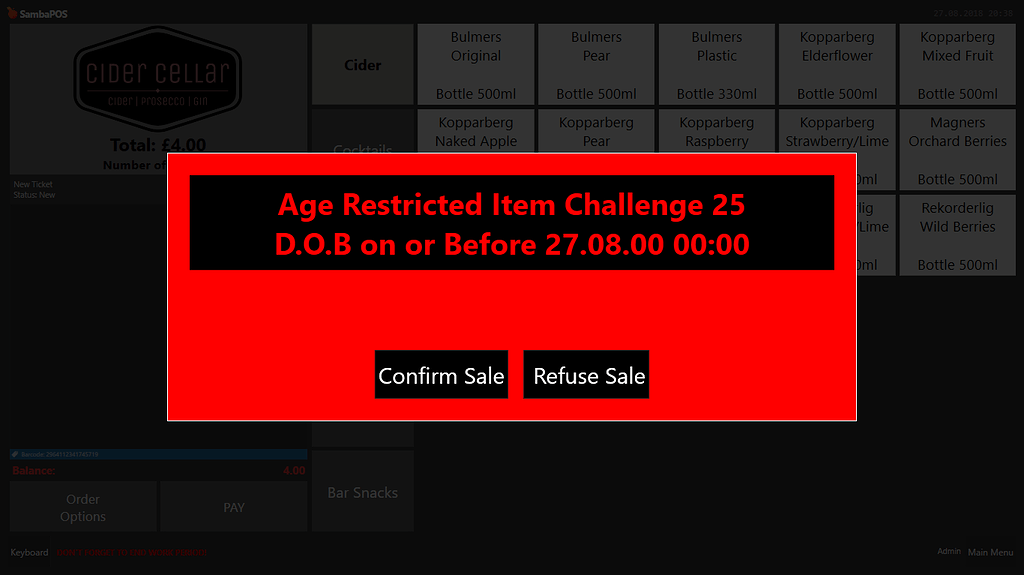1024x575 pixels.
Task: Click the SambaPOS logo icon
Action: tap(13, 14)
